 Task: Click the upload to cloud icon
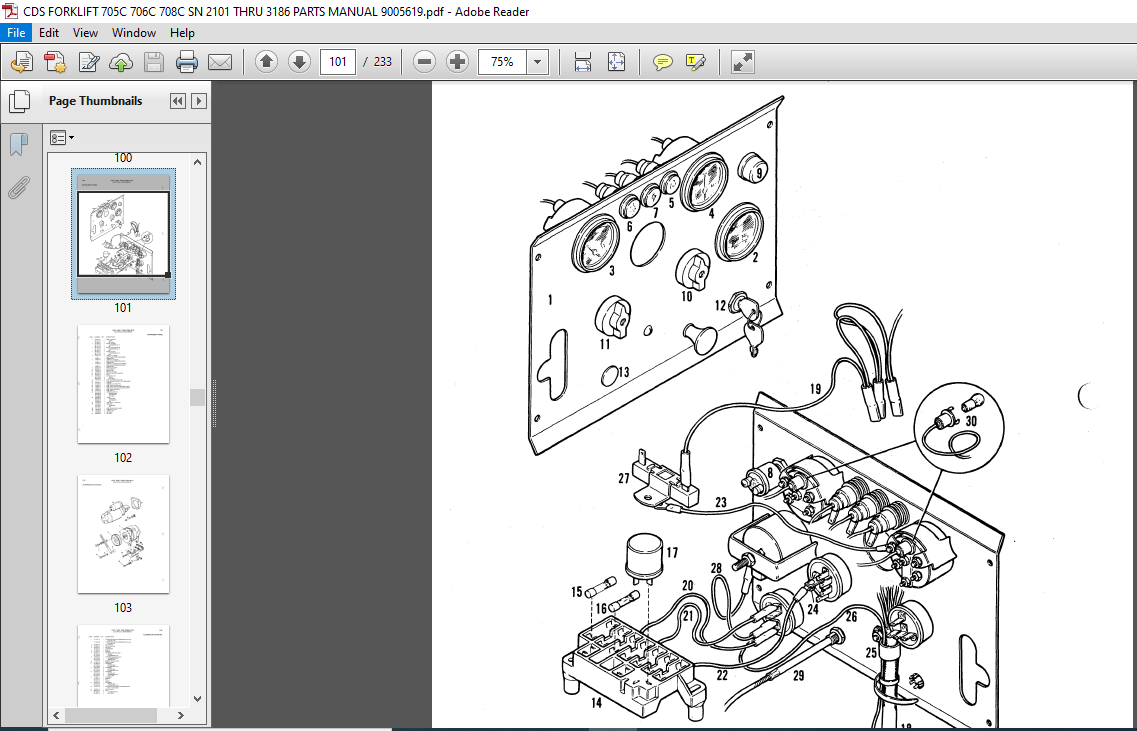point(121,62)
